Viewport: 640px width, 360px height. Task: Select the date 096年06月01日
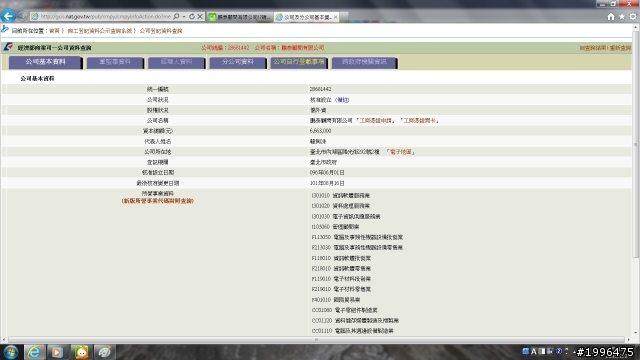coord(327,173)
